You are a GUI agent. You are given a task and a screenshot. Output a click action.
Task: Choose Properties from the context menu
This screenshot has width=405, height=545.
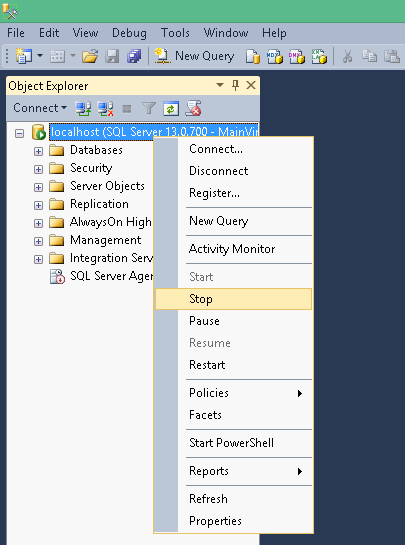pos(233,521)
